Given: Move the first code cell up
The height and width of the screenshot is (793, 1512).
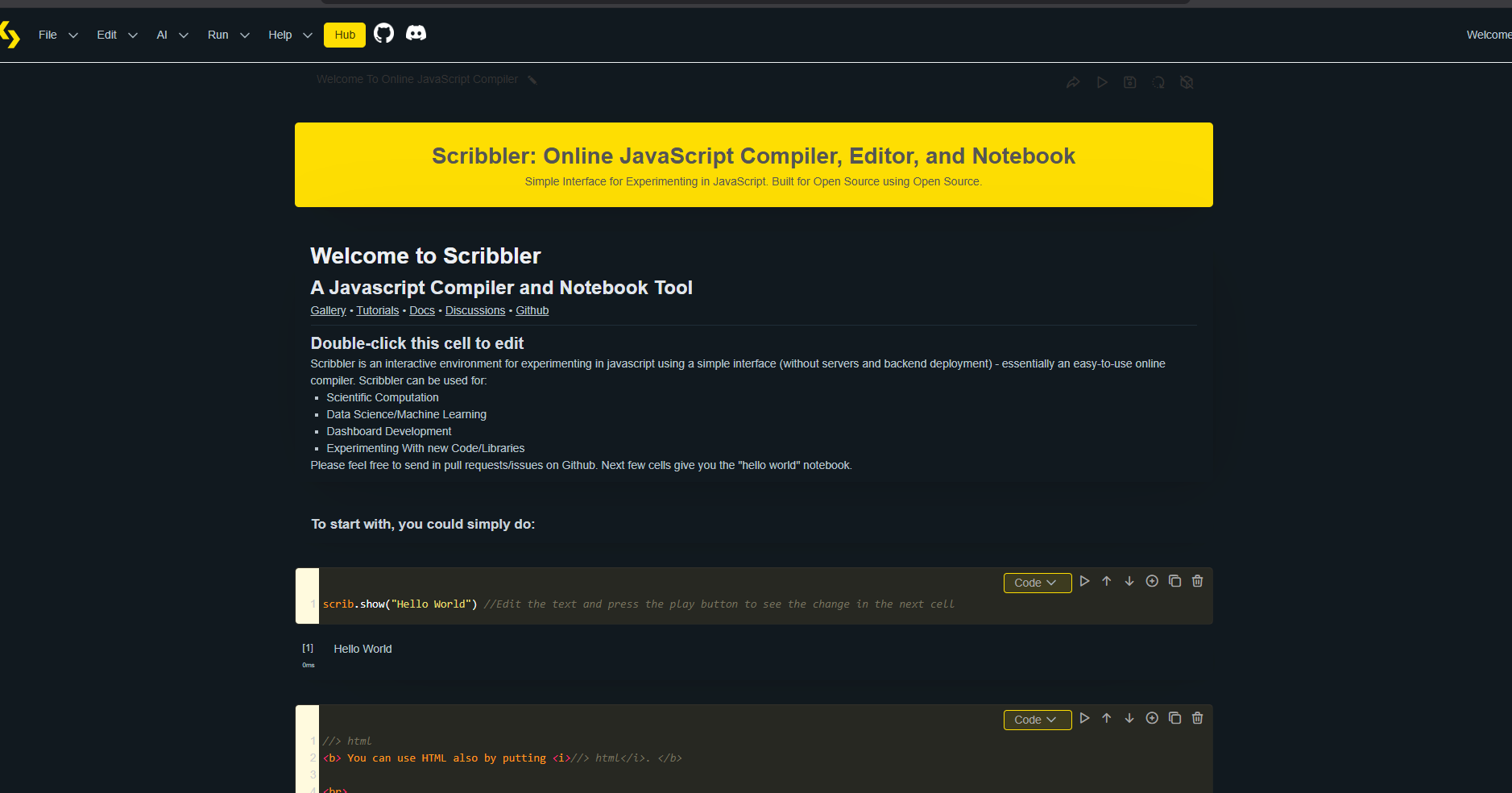Looking at the screenshot, I should [1107, 580].
